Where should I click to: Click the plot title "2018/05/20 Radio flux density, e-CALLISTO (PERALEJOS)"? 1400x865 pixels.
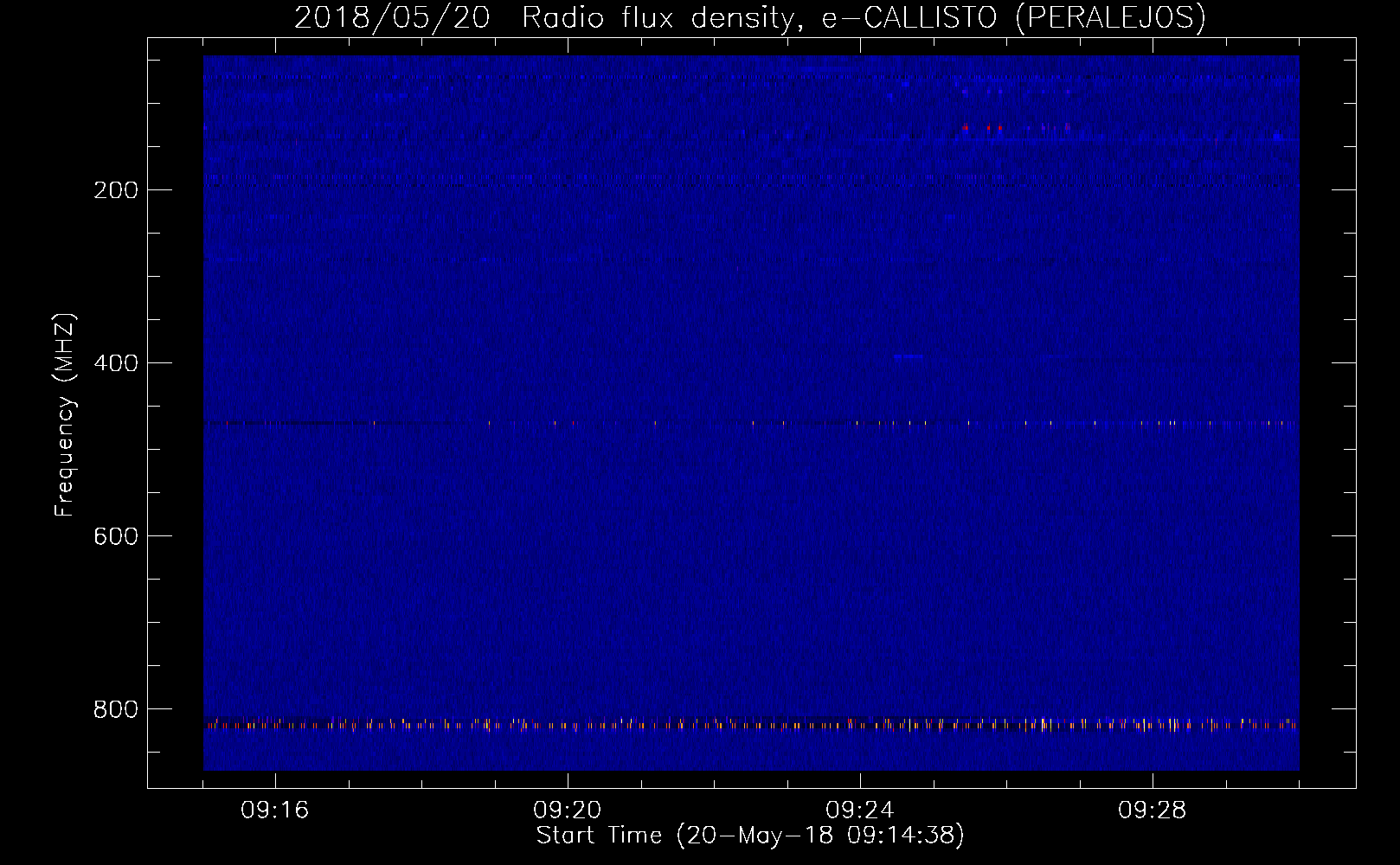coord(749,18)
